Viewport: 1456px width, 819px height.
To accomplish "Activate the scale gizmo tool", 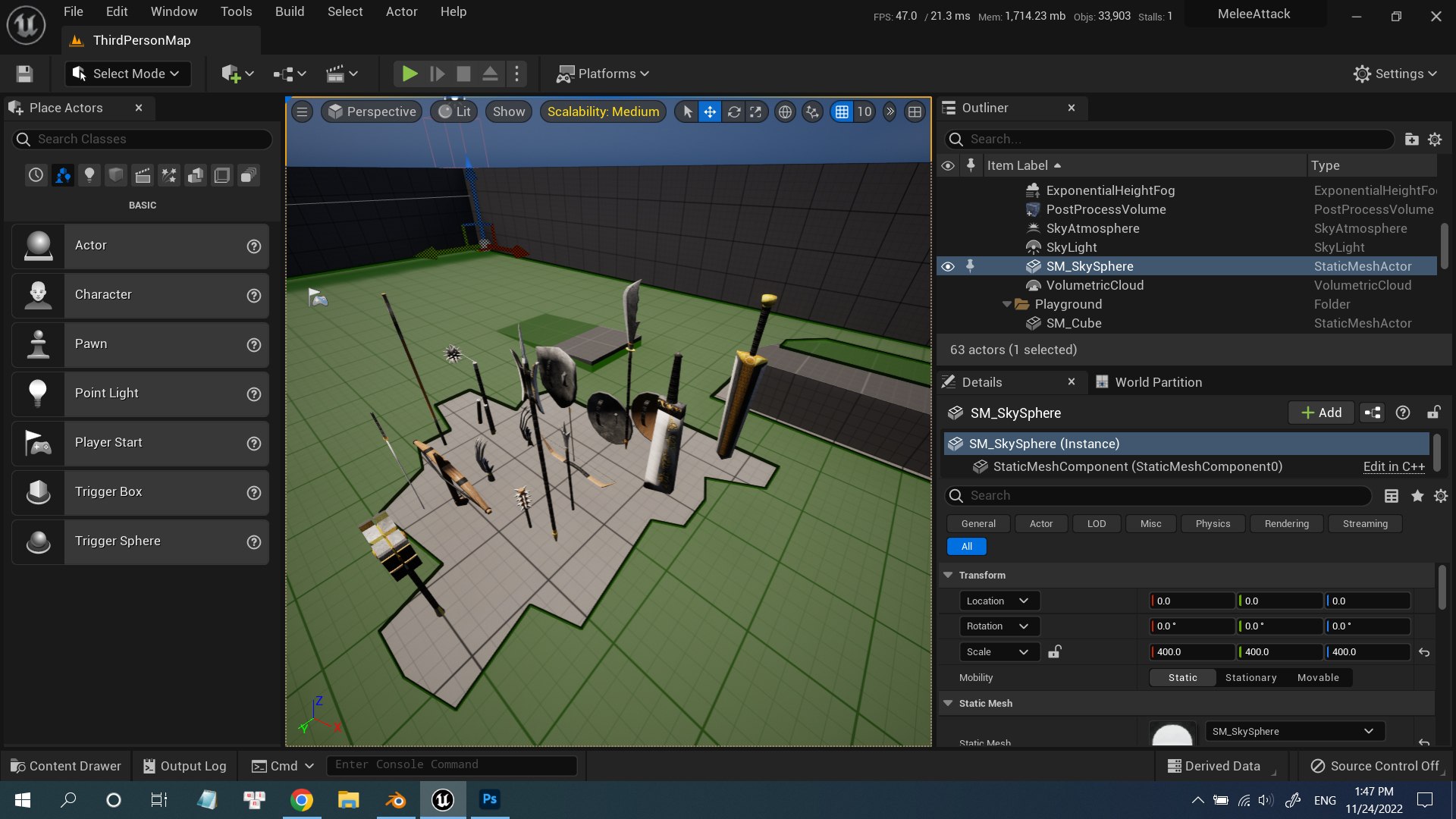I will tap(756, 112).
